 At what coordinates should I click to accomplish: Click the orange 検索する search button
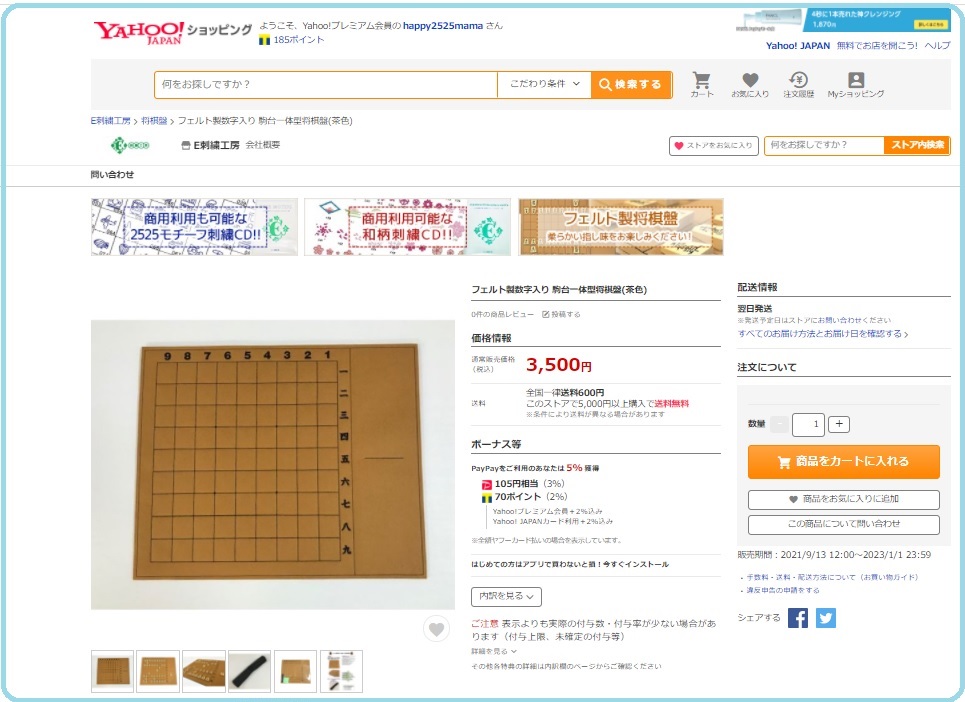click(x=631, y=84)
